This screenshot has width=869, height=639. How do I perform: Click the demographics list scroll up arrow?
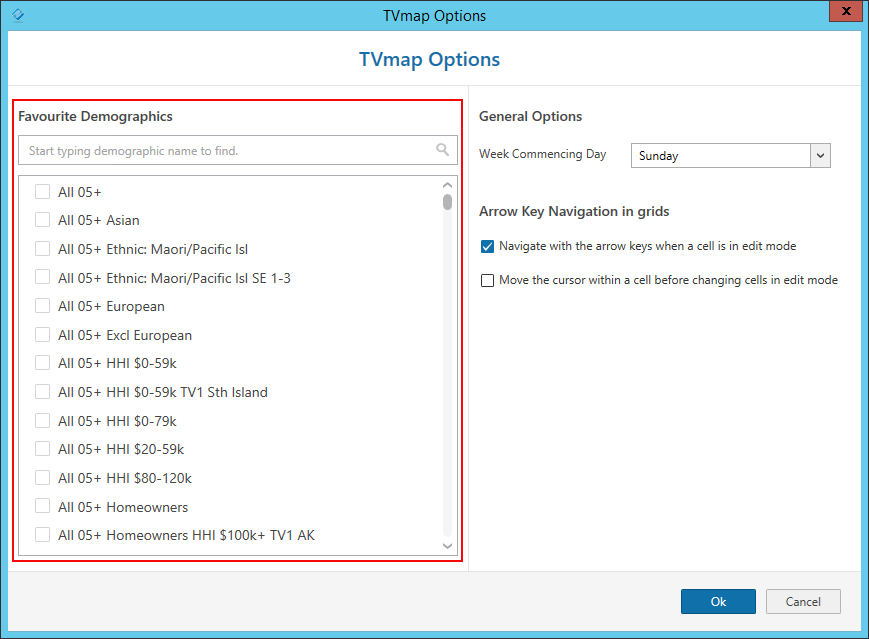click(x=447, y=185)
